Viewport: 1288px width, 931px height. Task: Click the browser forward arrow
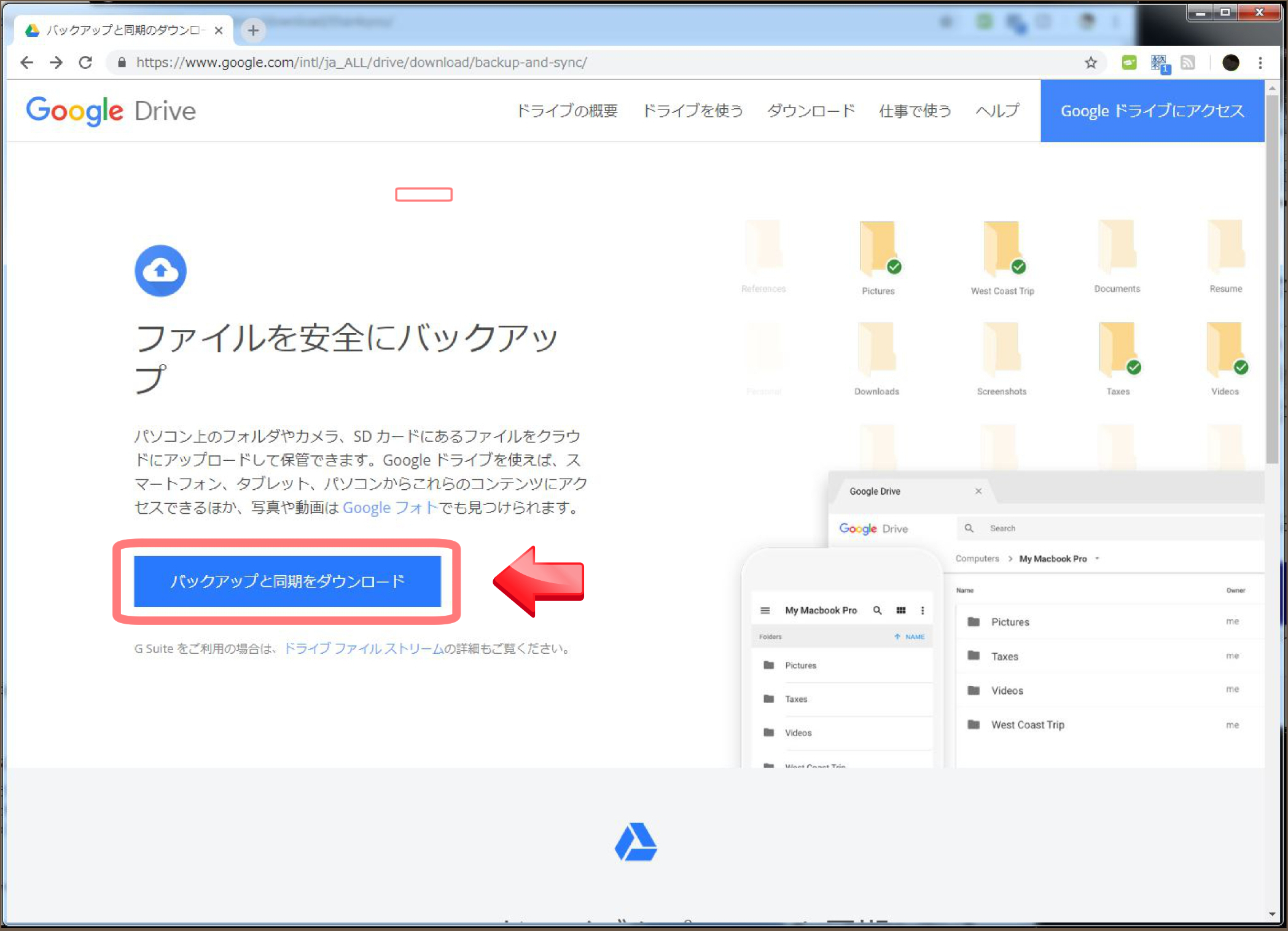56,63
